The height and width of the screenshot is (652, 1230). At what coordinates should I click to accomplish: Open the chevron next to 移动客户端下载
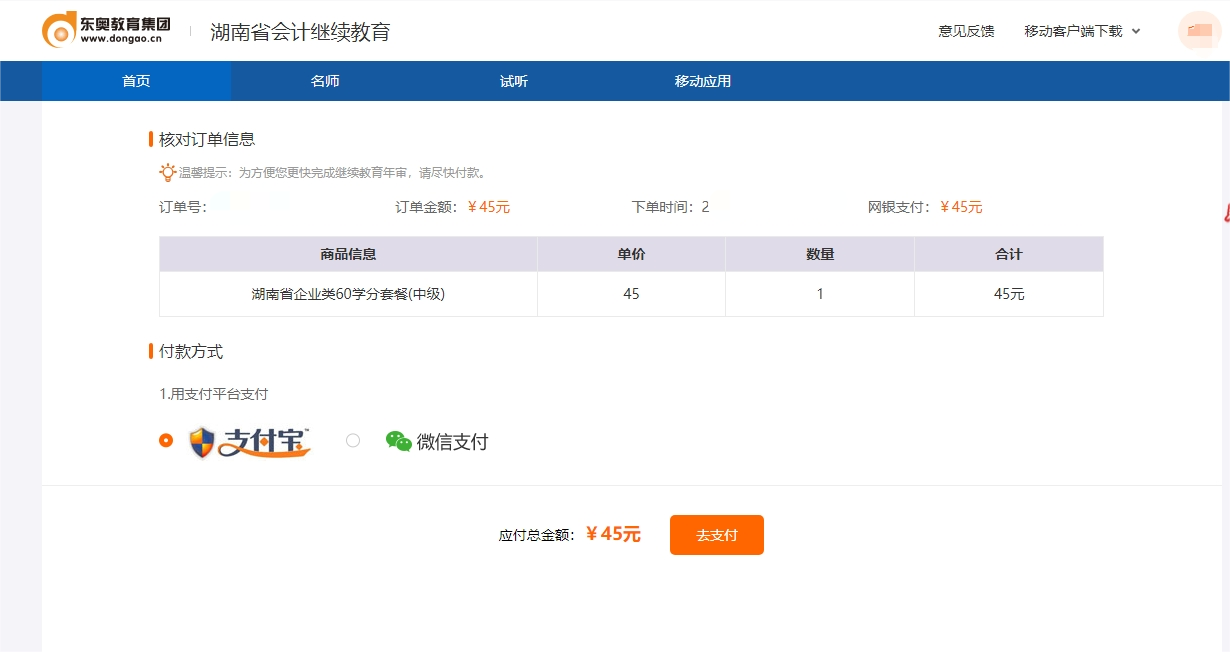coord(1134,31)
